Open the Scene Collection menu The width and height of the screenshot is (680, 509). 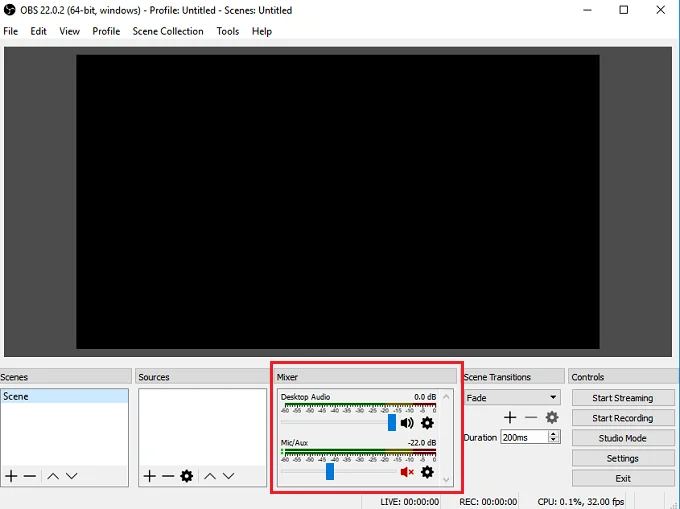pyautogui.click(x=167, y=31)
